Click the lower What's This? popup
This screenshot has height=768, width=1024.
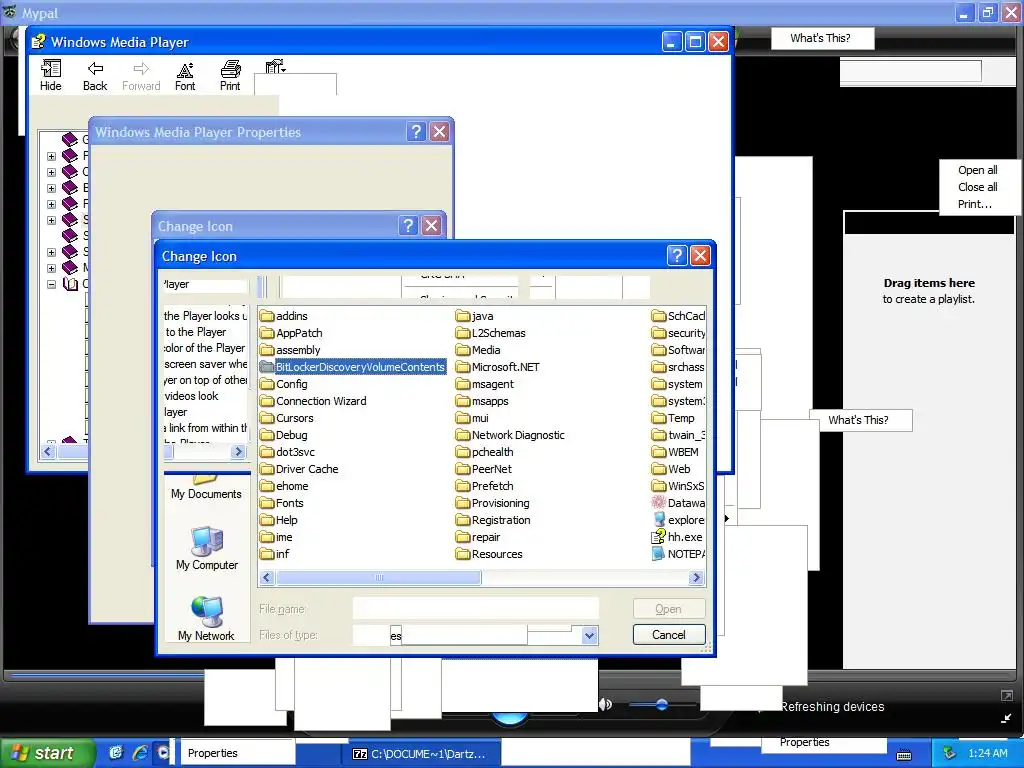pyautogui.click(x=859, y=420)
